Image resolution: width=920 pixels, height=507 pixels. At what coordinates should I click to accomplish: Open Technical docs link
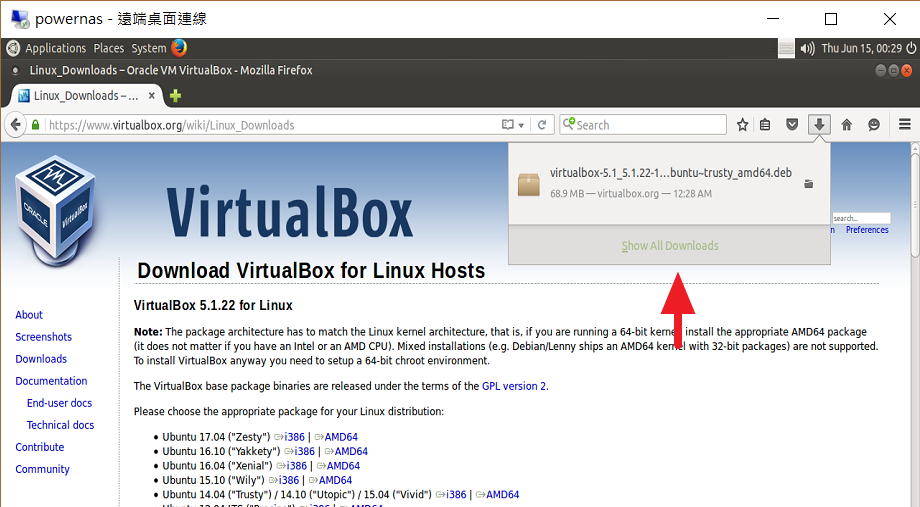pyautogui.click(x=60, y=425)
